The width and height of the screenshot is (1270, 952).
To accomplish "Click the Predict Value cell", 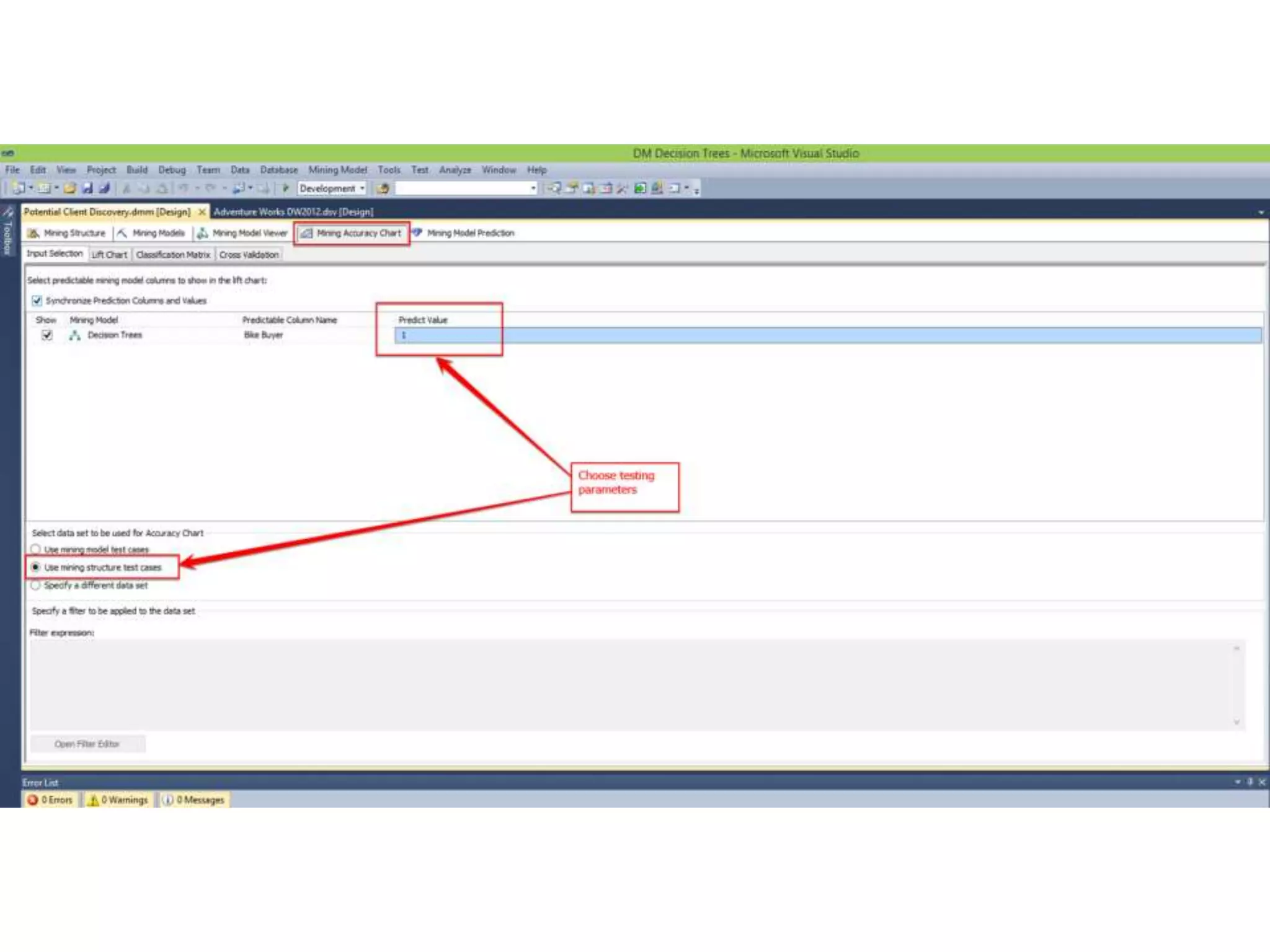I will click(828, 335).
